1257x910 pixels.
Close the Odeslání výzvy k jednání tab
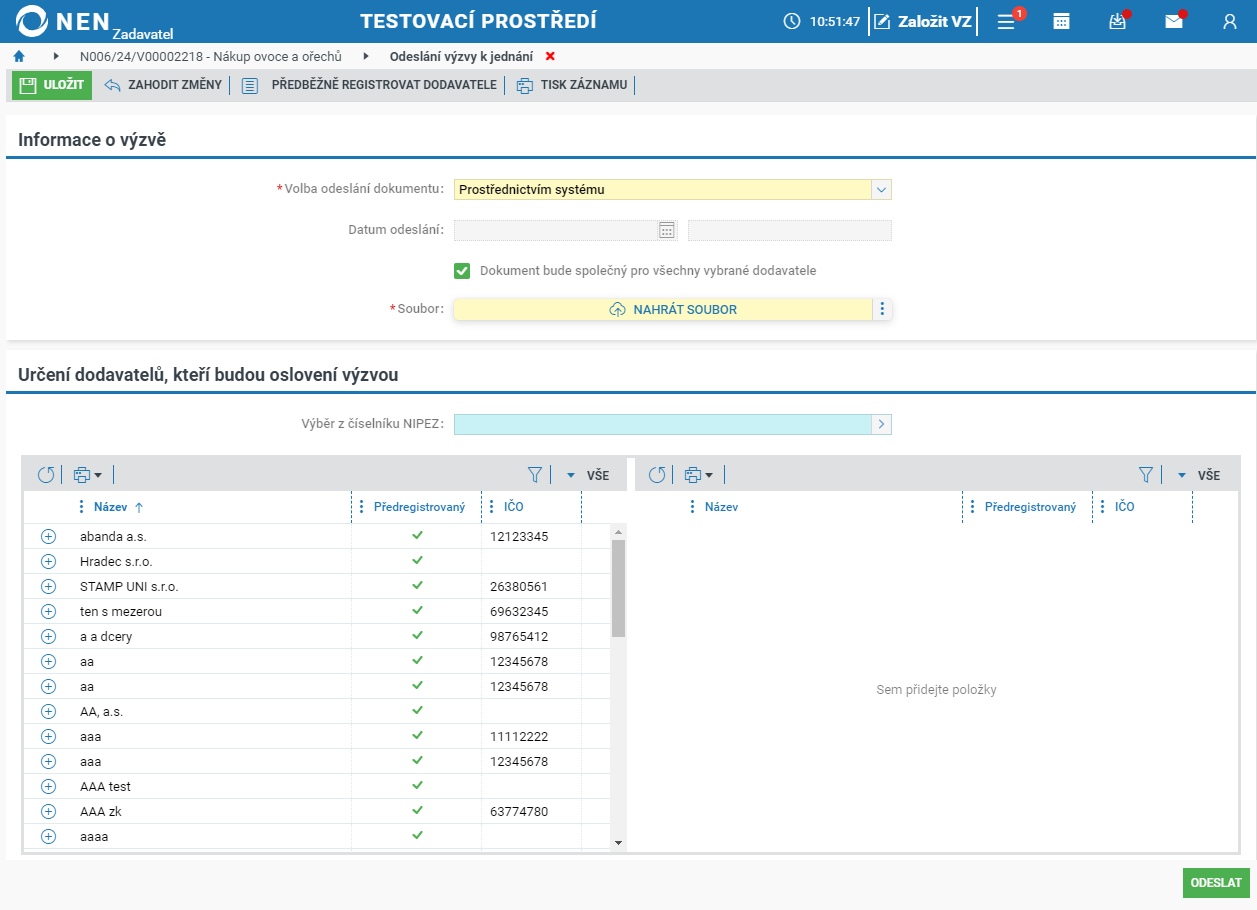coord(550,56)
